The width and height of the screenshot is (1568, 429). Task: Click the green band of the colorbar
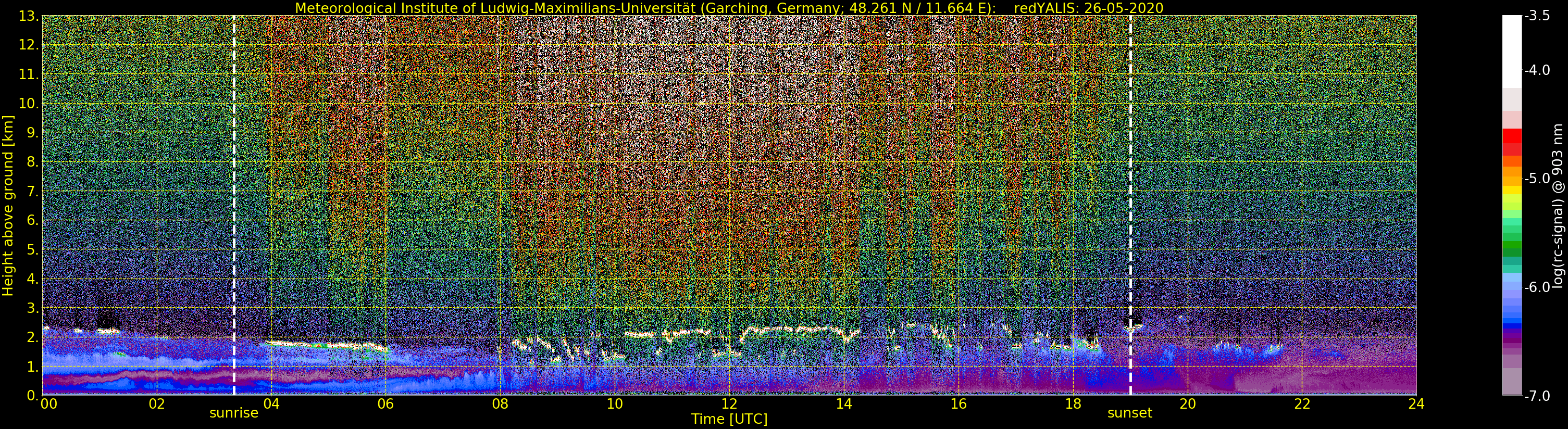coord(1512,244)
